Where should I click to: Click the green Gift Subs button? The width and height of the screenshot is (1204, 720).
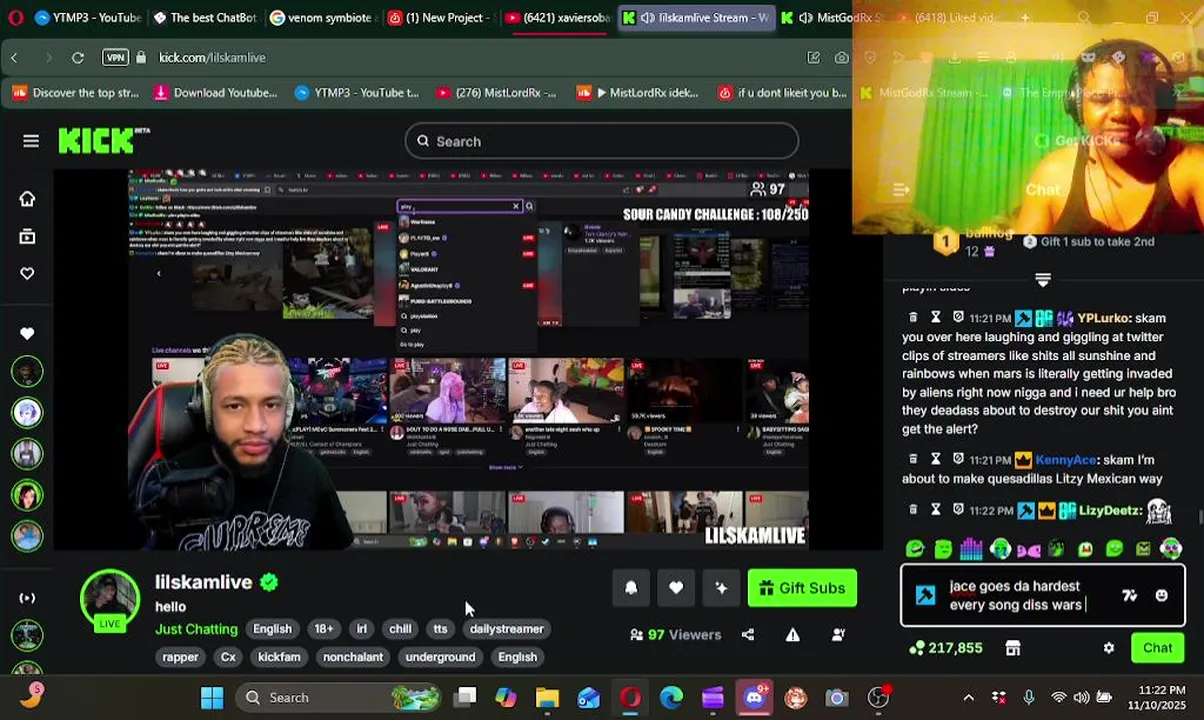pyautogui.click(x=802, y=588)
